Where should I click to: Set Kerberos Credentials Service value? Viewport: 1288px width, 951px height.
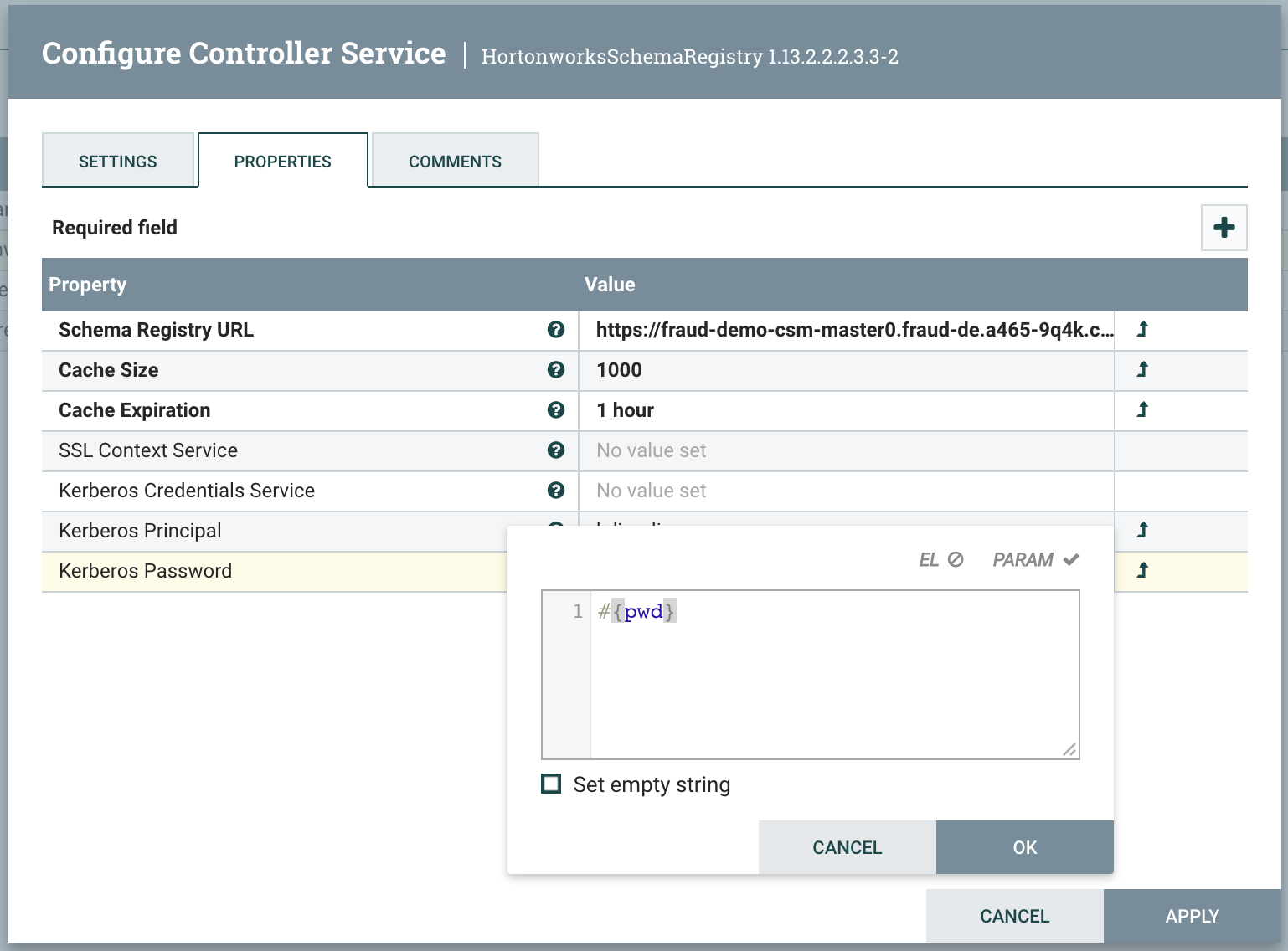click(847, 491)
